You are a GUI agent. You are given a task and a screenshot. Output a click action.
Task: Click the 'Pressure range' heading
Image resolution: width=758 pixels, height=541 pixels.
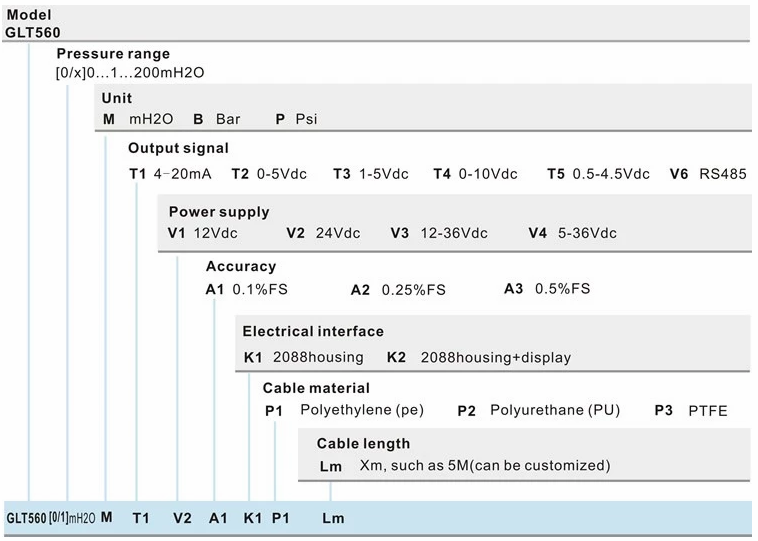(x=113, y=54)
